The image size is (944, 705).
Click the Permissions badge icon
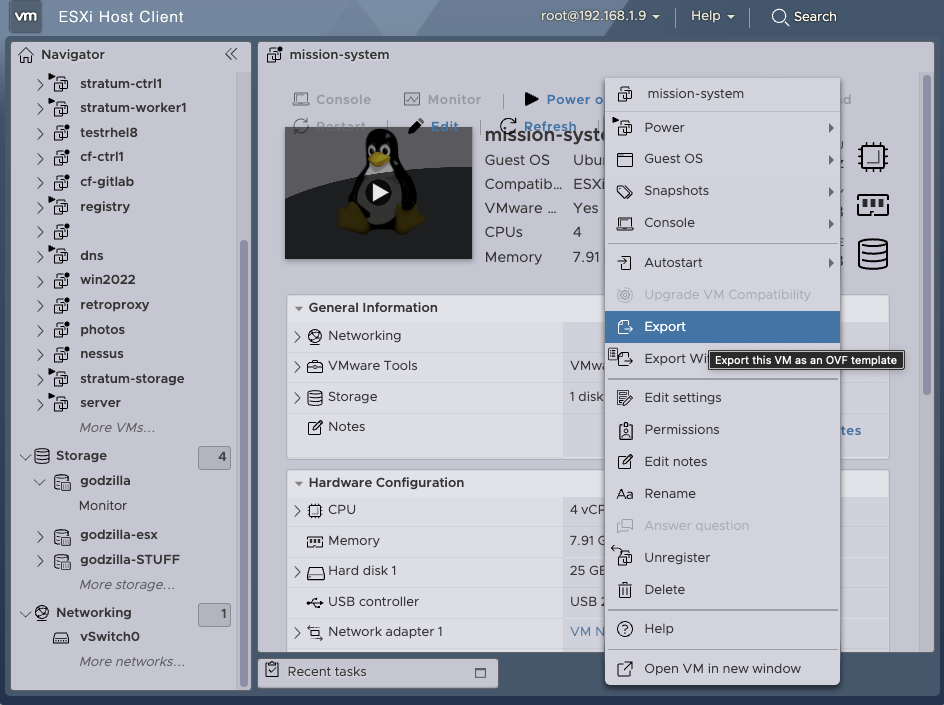[x=626, y=430]
